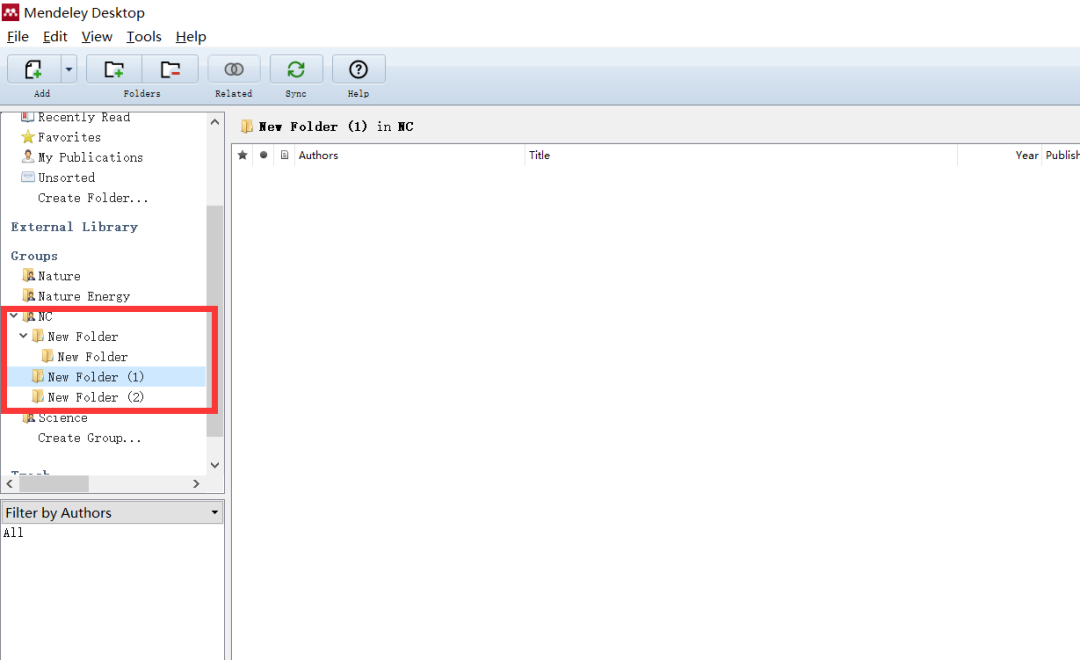Open the Help menu

191,37
